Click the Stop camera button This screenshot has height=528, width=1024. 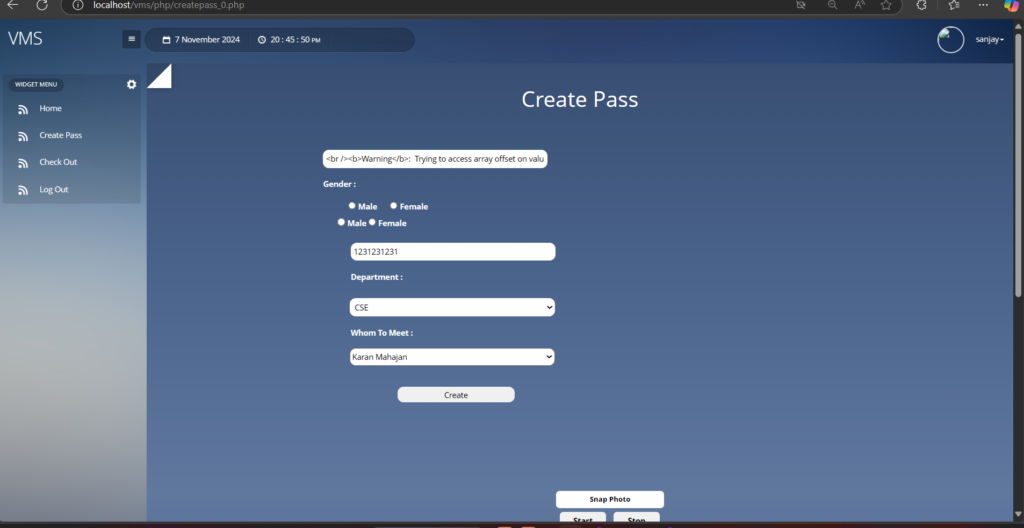coord(636,518)
